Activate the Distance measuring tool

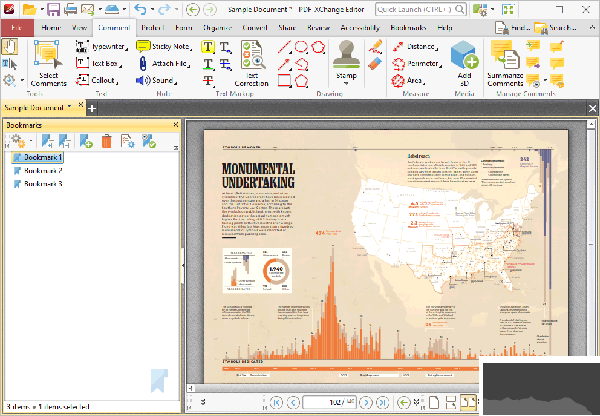tap(417, 46)
